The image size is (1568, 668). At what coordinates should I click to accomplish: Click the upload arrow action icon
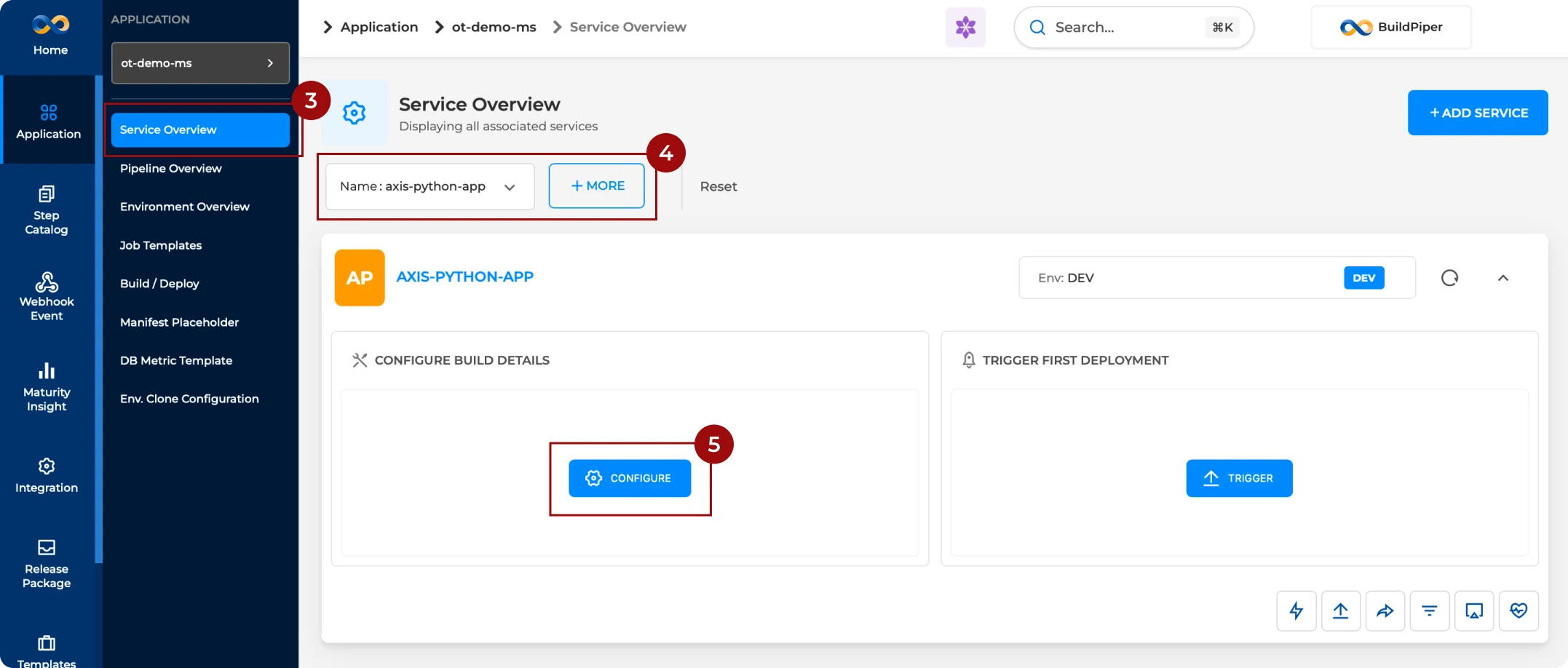pyautogui.click(x=1341, y=611)
